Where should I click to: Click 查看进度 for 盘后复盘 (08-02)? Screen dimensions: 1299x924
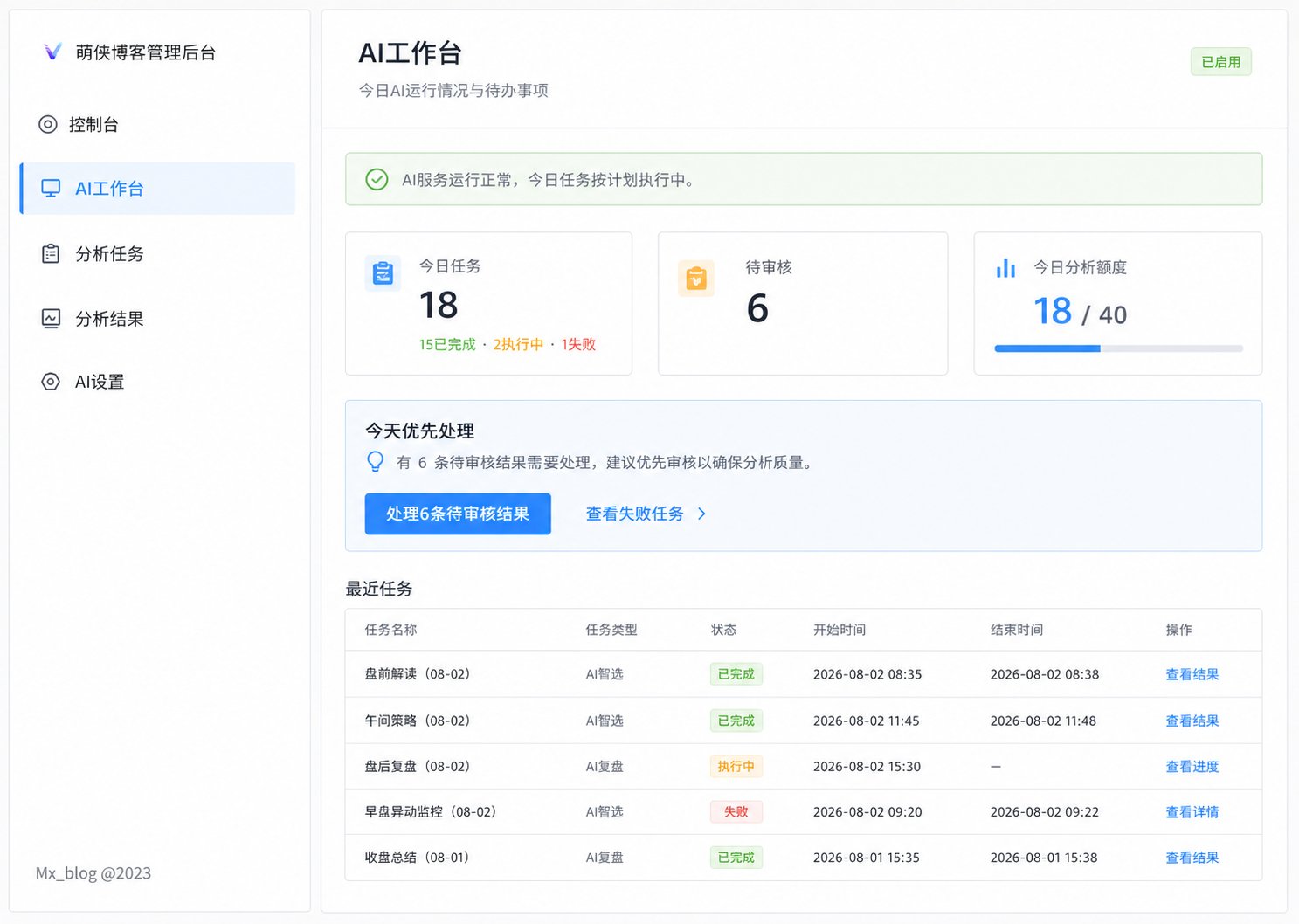[1192, 766]
